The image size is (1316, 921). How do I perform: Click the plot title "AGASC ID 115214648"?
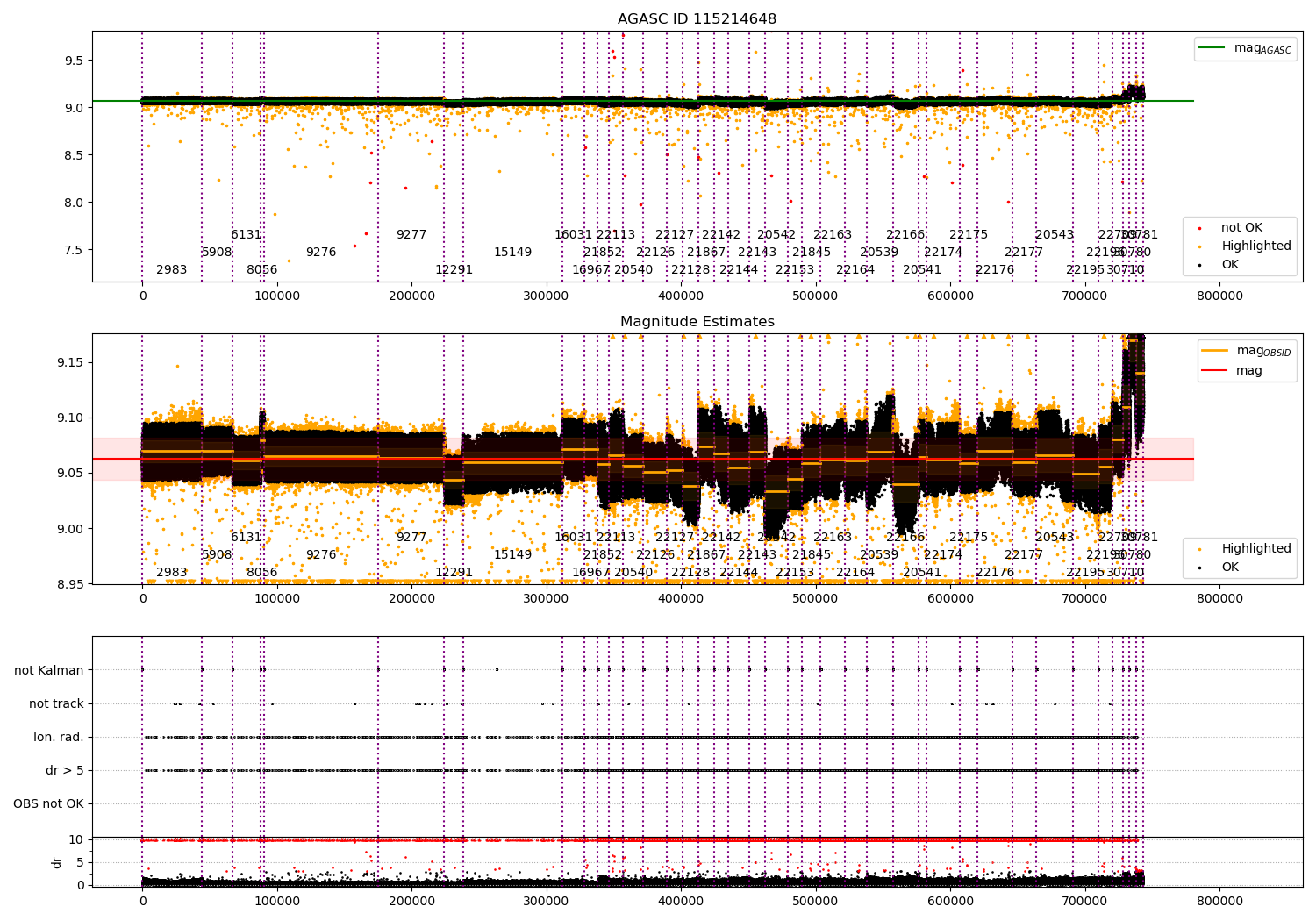click(697, 19)
